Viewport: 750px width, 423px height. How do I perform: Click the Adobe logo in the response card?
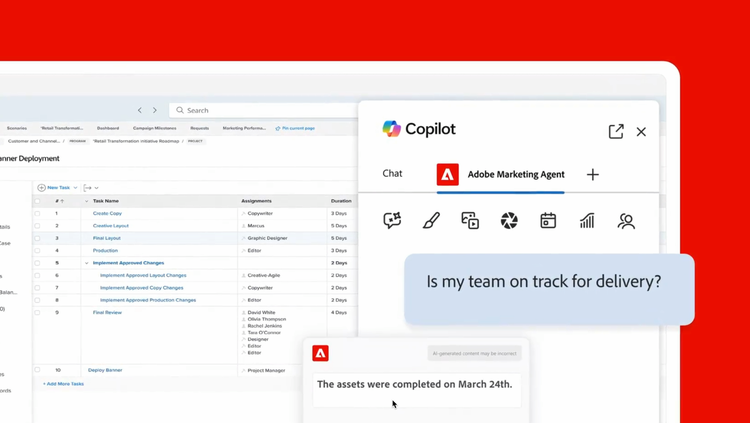(320, 353)
